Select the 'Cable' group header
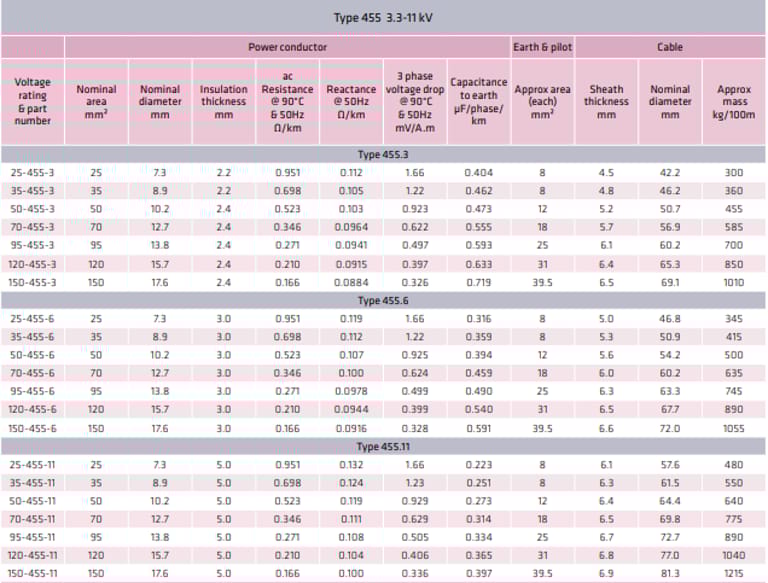Screen dimensions: 768x583 (x=670, y=47)
